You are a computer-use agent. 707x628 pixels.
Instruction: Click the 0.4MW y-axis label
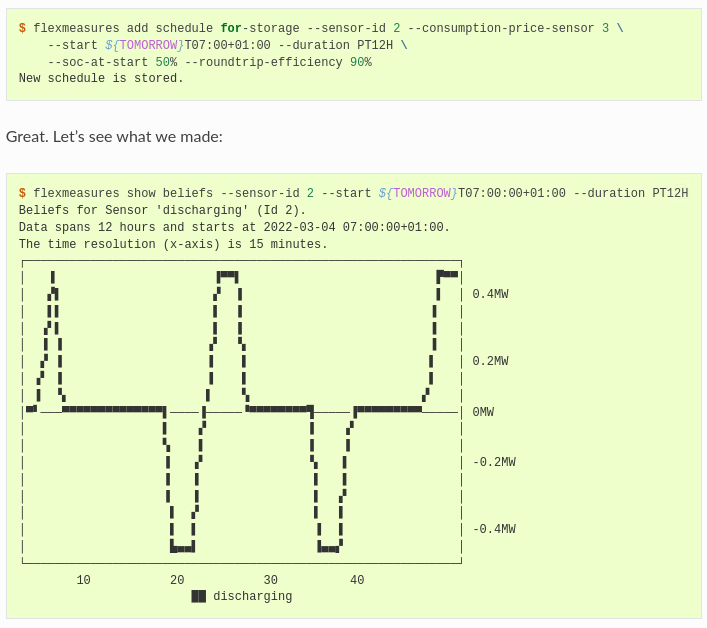click(x=490, y=294)
